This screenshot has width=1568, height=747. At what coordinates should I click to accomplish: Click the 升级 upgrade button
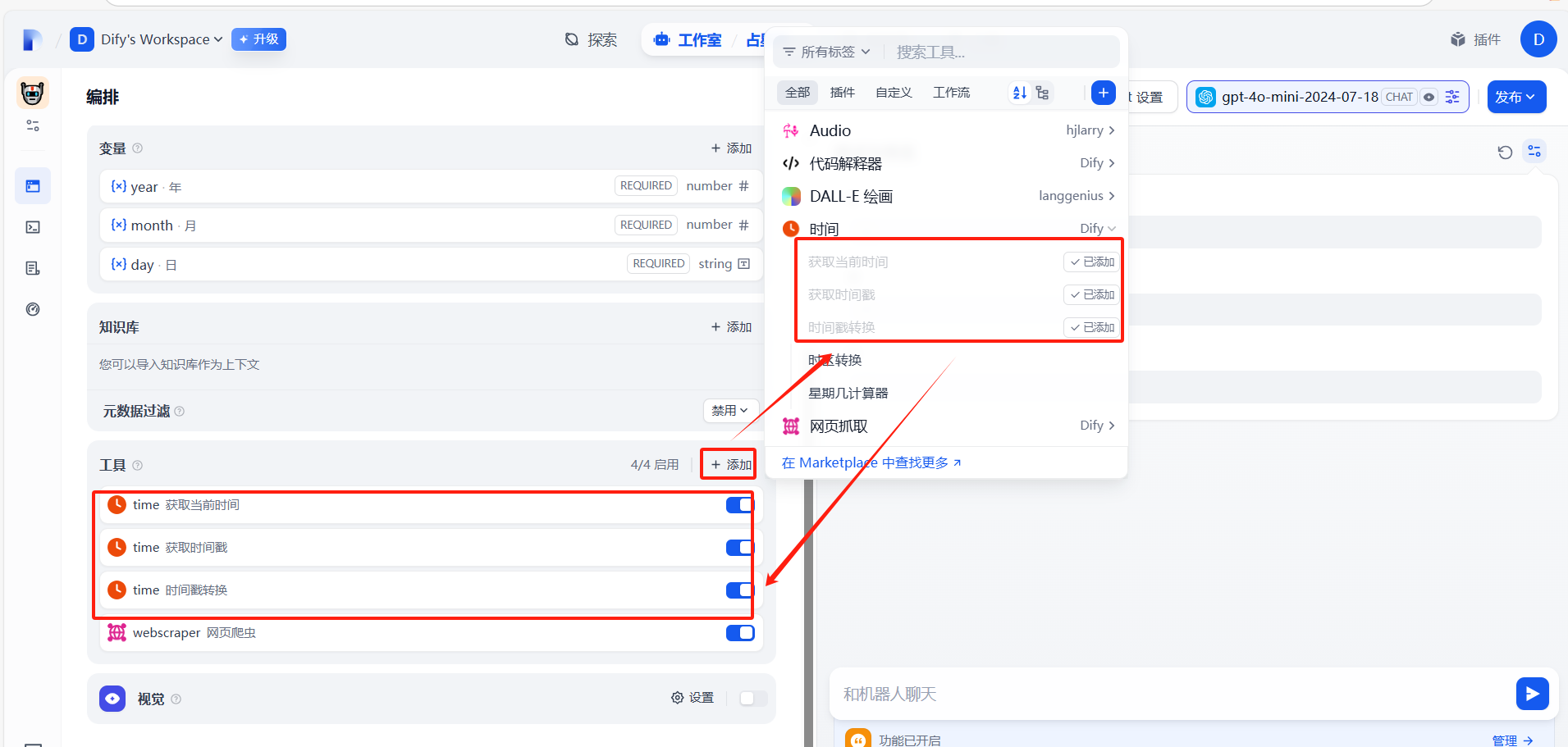point(258,39)
